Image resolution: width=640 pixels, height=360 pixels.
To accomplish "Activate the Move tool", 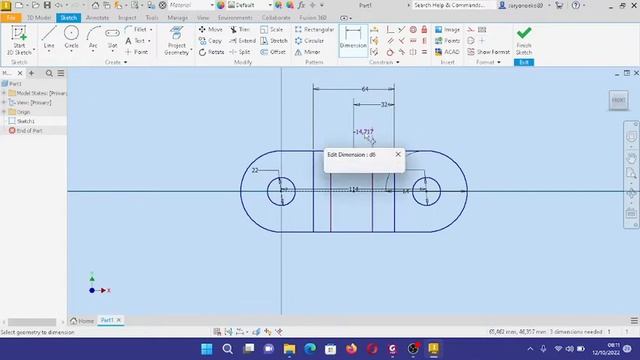I will 211,29.
